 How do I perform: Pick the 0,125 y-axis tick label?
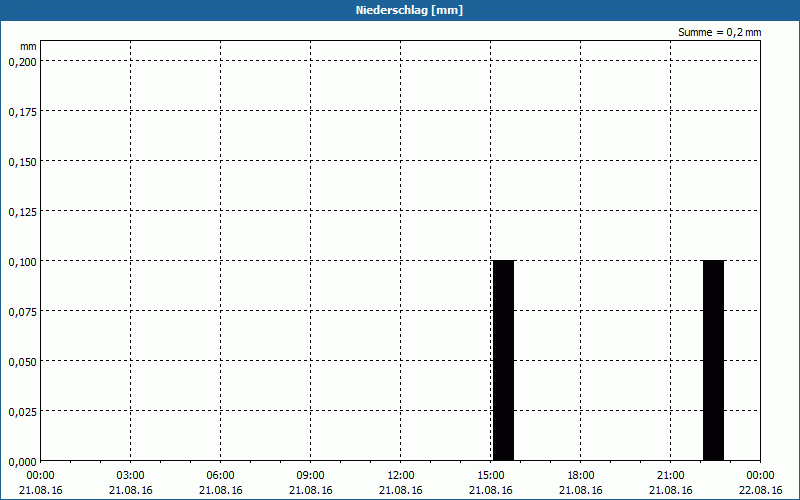point(22,211)
